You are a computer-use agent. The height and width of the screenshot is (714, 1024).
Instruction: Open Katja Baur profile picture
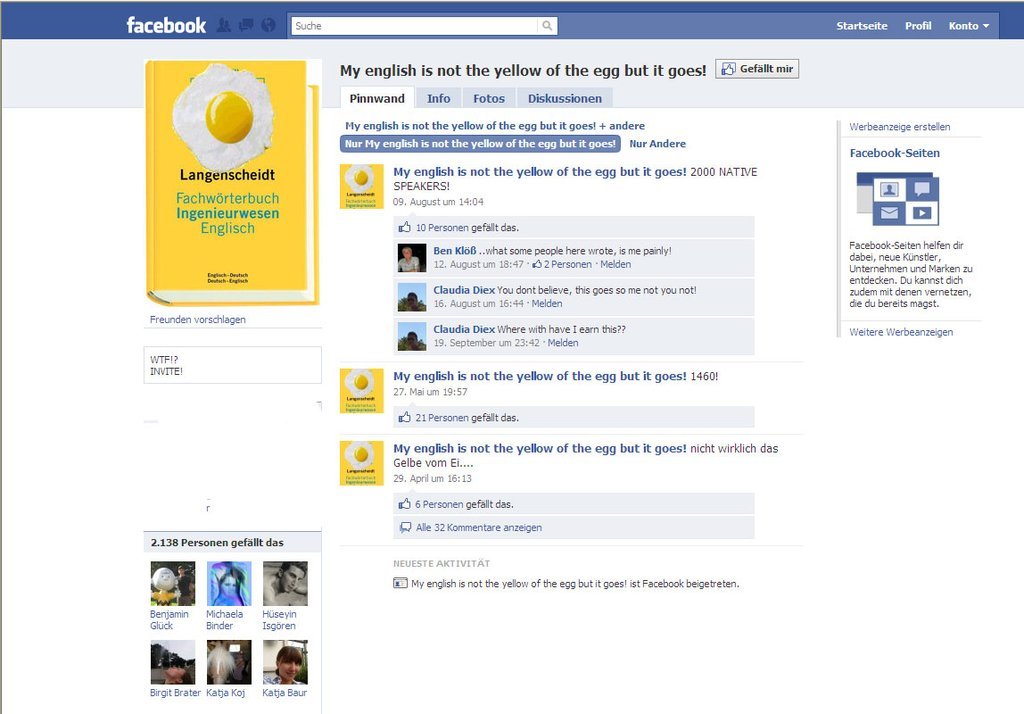pyautogui.click(x=285, y=662)
